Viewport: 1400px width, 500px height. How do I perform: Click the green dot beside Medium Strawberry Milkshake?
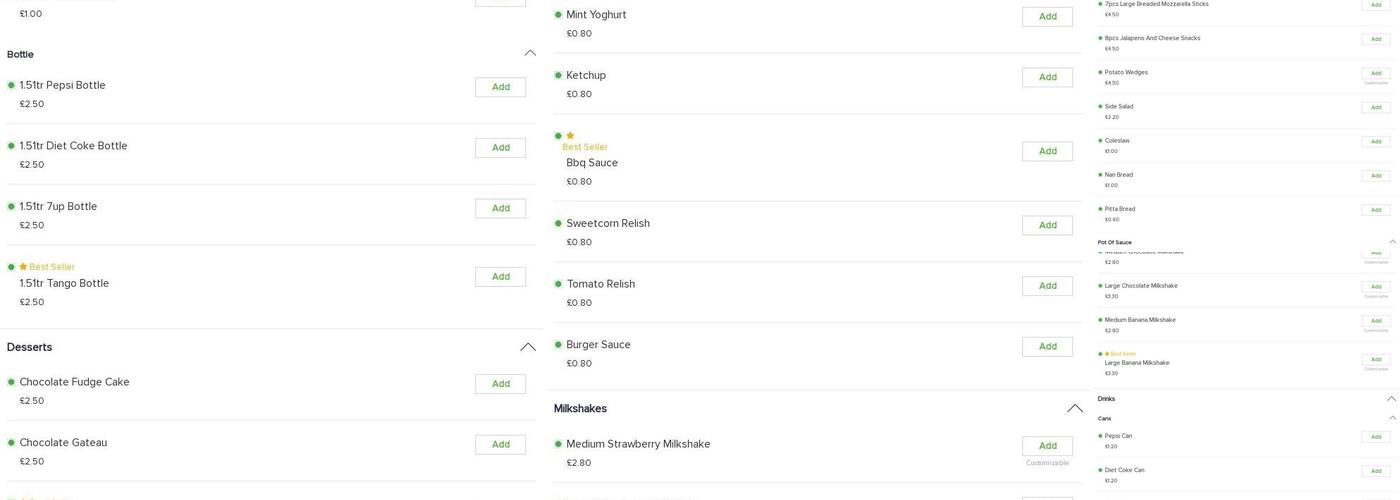coord(558,444)
